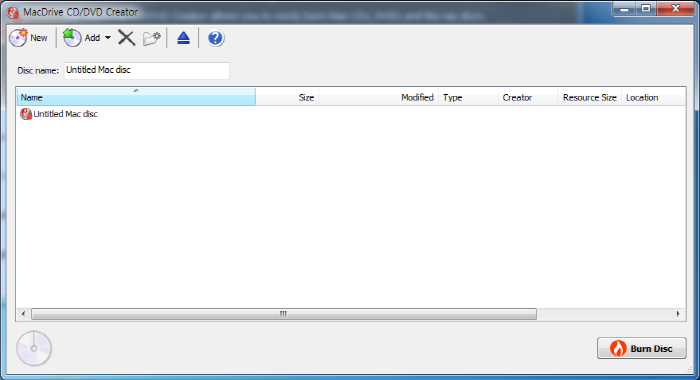Click the Delete X toolbar icon
Screen dimensions: 700x380
tap(126, 38)
